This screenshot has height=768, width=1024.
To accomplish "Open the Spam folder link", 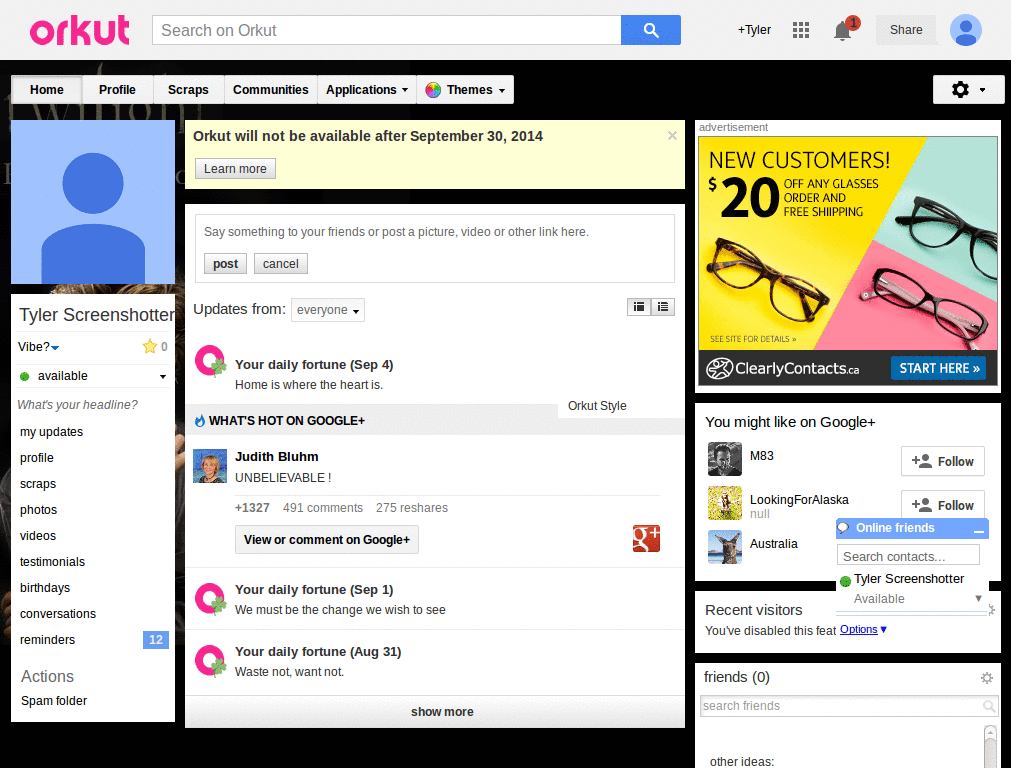I will click(54, 701).
